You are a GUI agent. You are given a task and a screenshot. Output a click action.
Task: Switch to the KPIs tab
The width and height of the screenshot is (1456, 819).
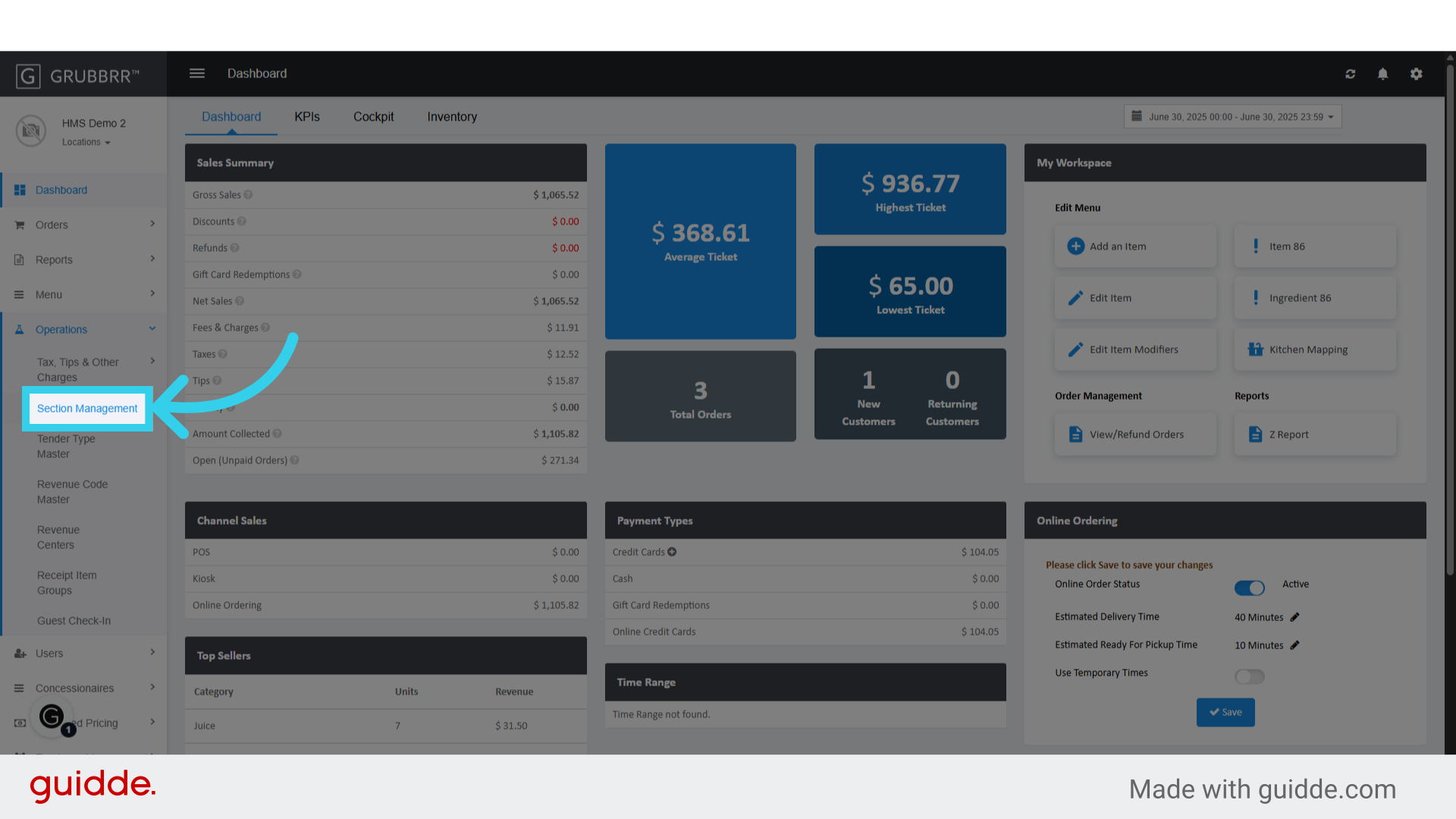tap(307, 117)
